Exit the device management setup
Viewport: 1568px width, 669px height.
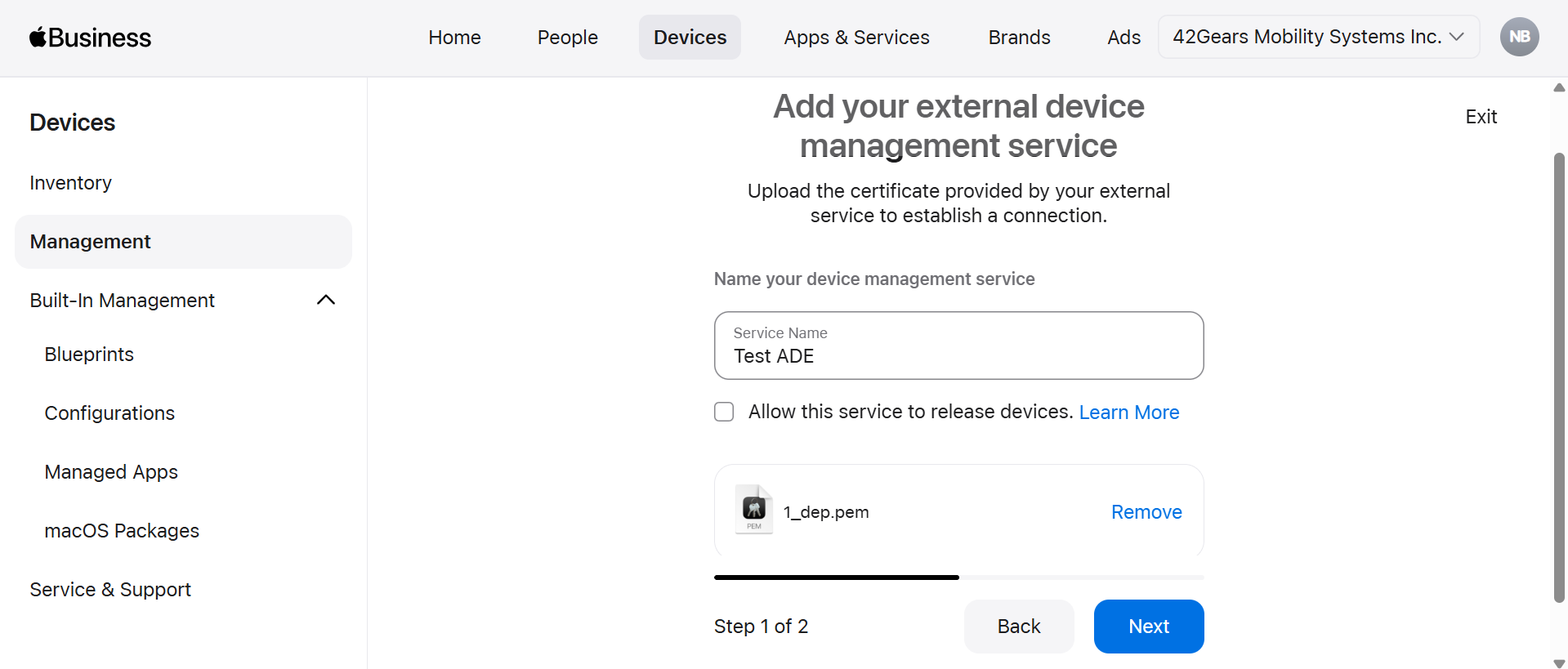[x=1481, y=117]
